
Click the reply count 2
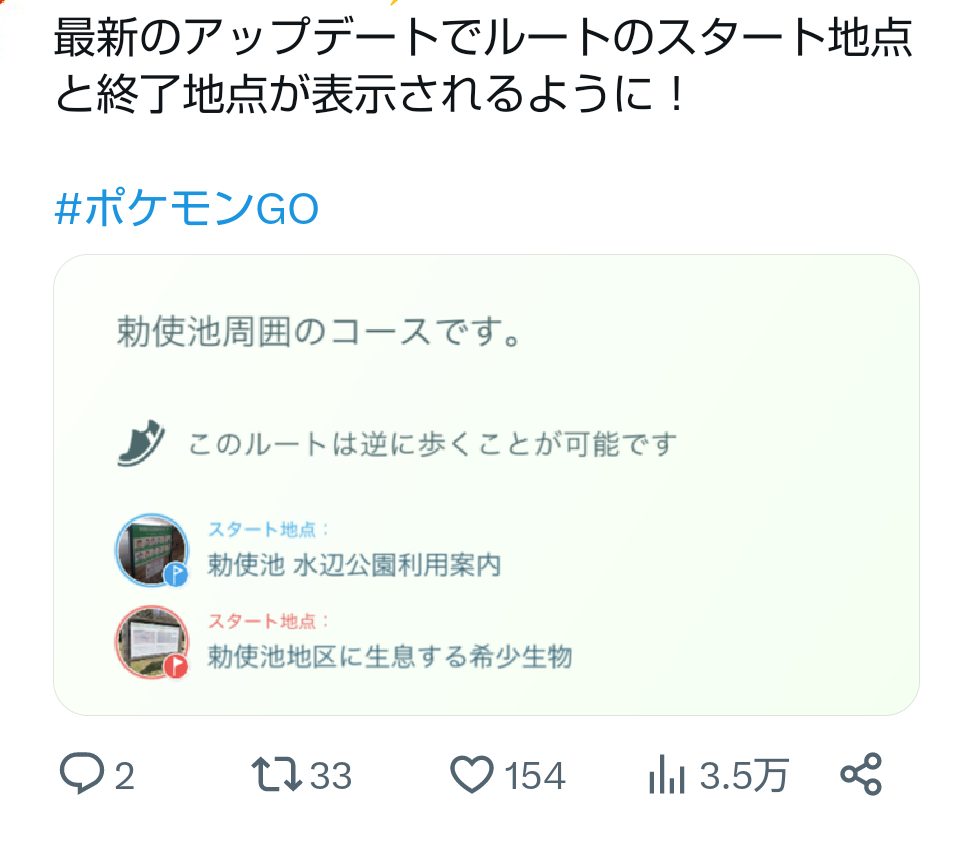[125, 776]
